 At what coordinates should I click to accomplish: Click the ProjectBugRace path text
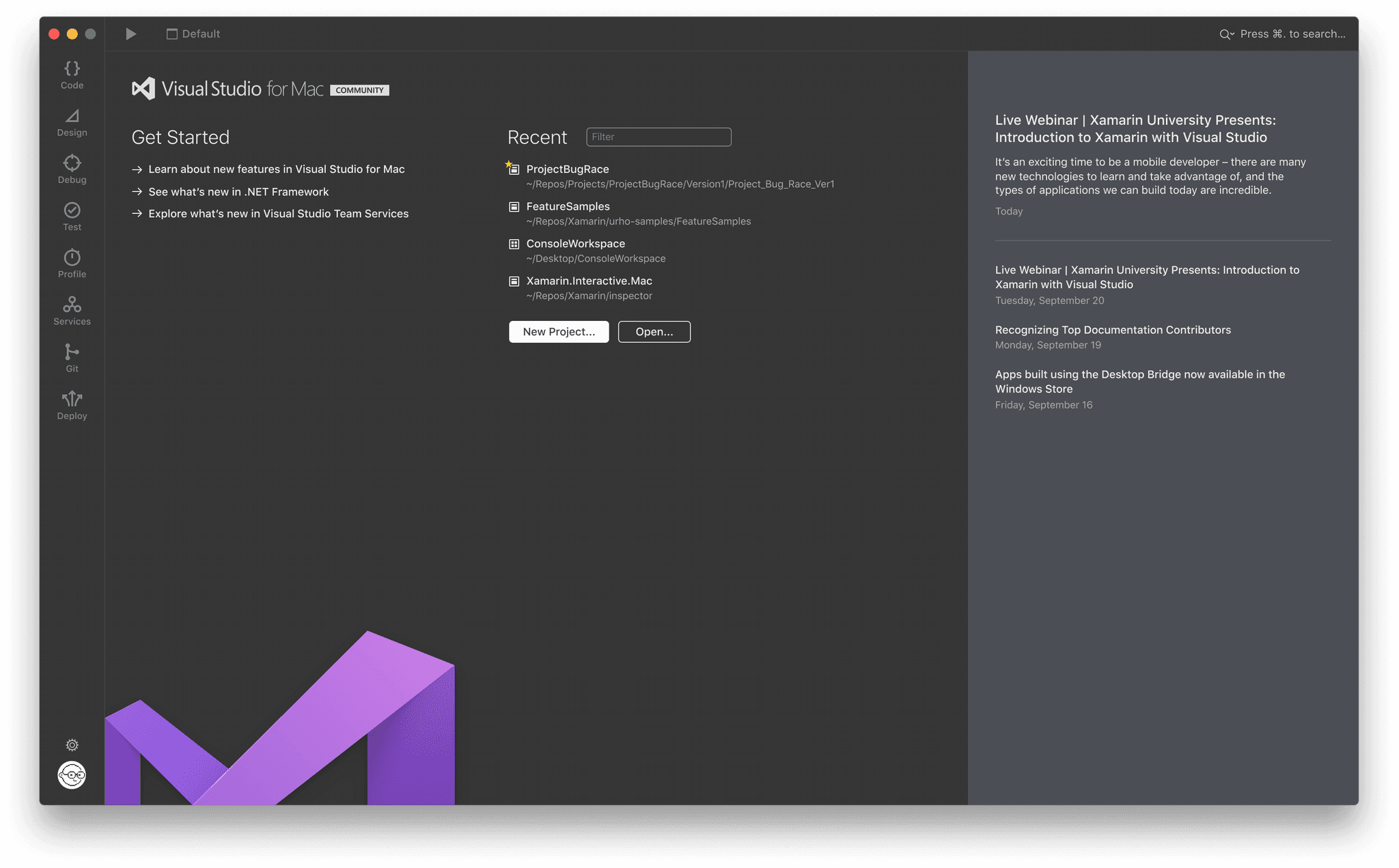(680, 184)
